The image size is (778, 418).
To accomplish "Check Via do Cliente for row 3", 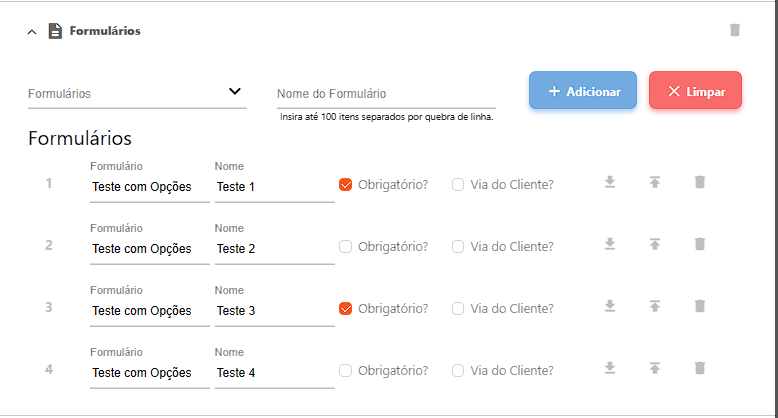I will click(x=458, y=309).
